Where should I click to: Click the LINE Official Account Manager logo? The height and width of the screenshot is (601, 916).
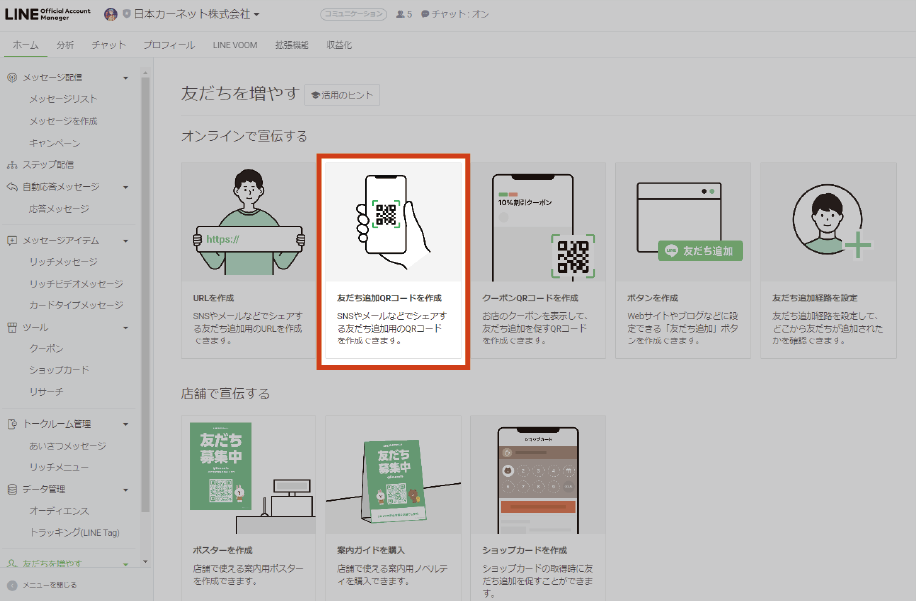[48, 14]
